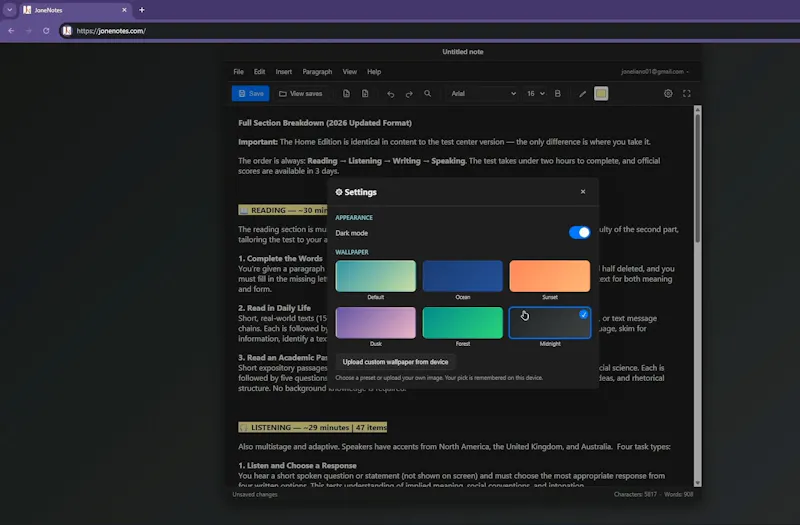Click the first document export icon
Viewport: 800px width, 525px height.
(346, 93)
